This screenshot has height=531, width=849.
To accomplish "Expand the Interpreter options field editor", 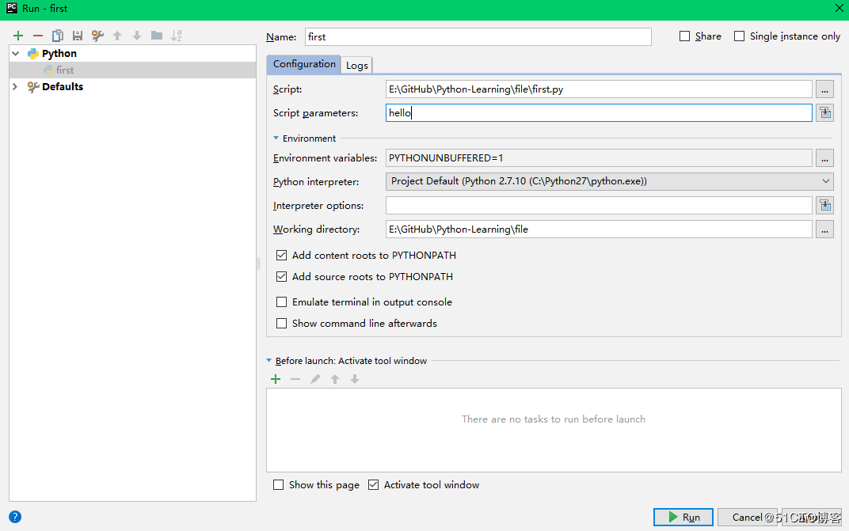I will tap(825, 206).
